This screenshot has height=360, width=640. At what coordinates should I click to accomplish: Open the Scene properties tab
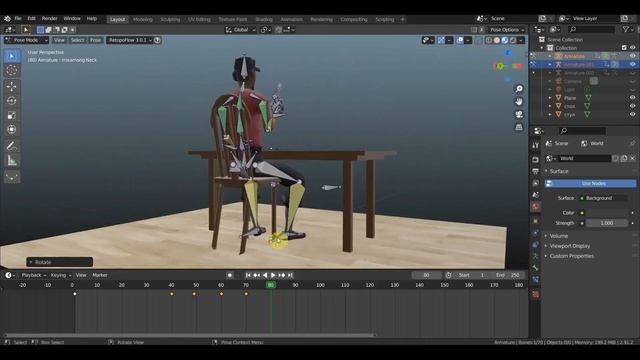click(536, 195)
